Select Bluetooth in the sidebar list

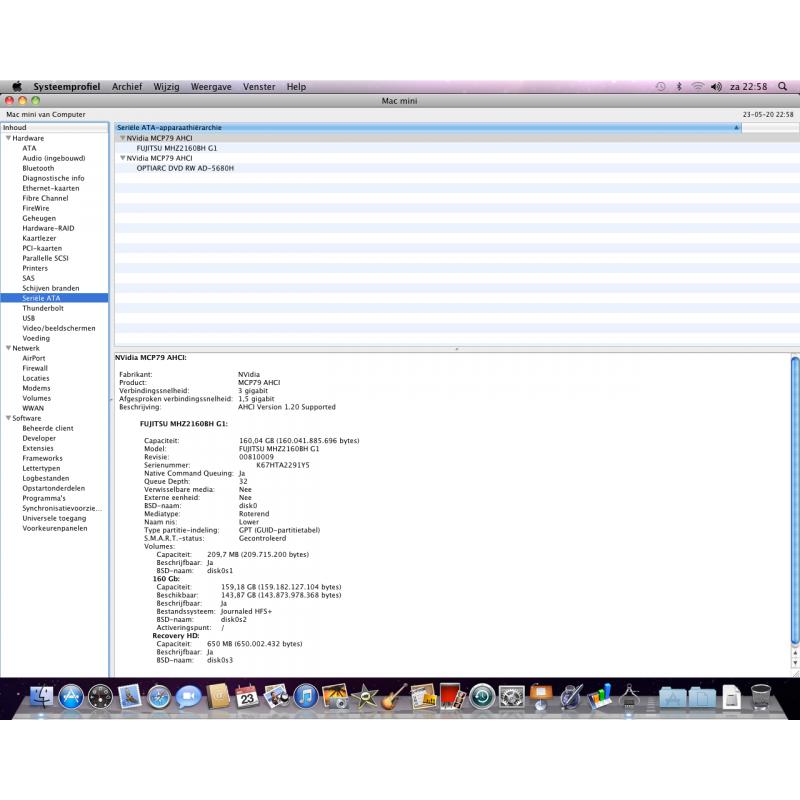point(38,168)
